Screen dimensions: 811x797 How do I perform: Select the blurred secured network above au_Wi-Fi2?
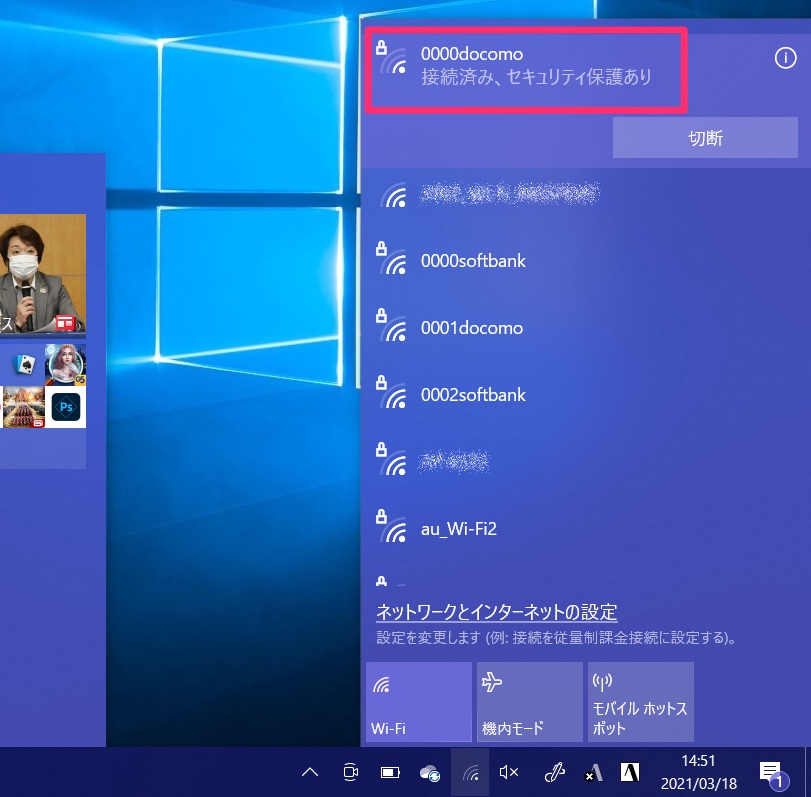click(585, 461)
